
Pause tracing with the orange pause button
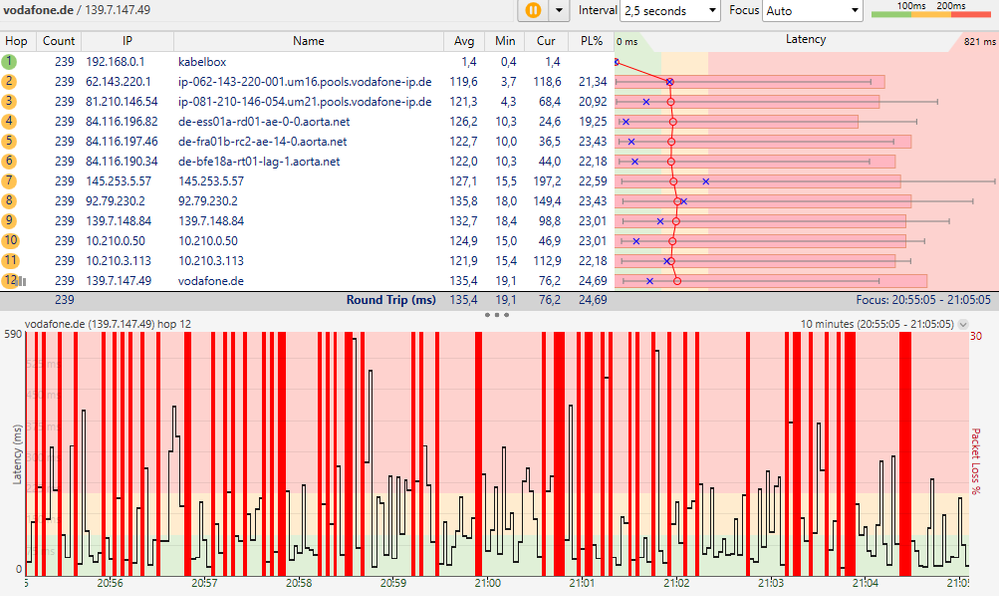(533, 10)
